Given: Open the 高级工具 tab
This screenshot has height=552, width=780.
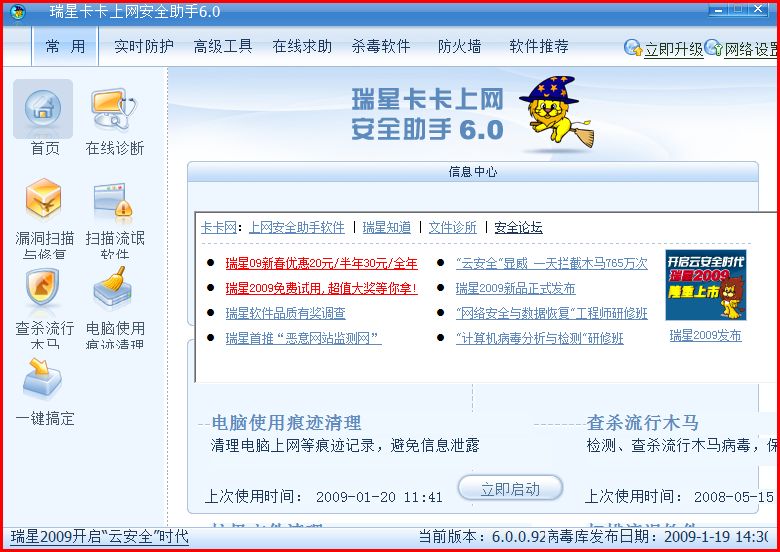Looking at the screenshot, I should click(x=223, y=46).
